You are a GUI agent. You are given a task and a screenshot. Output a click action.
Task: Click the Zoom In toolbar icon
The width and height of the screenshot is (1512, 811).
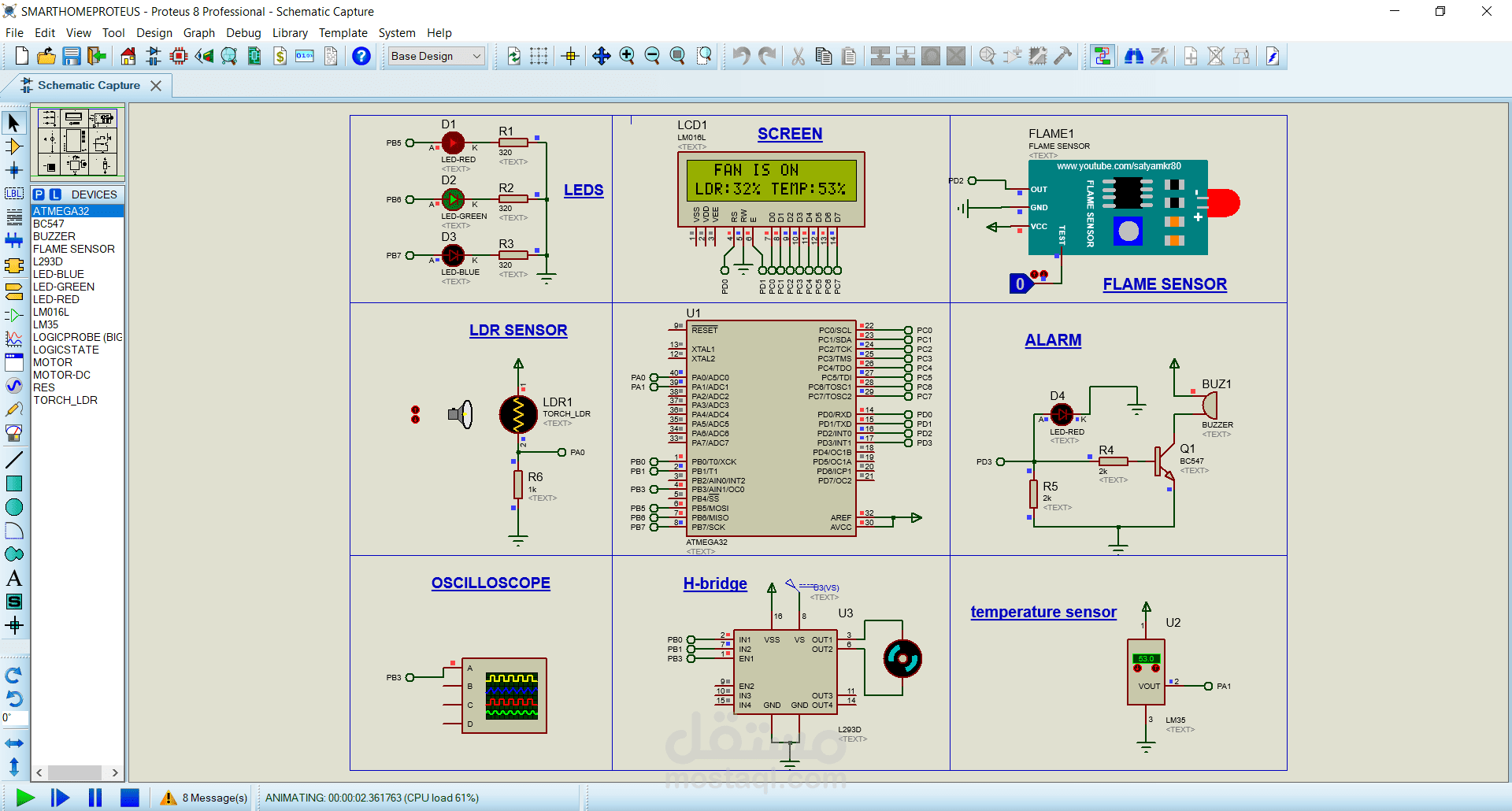(628, 56)
